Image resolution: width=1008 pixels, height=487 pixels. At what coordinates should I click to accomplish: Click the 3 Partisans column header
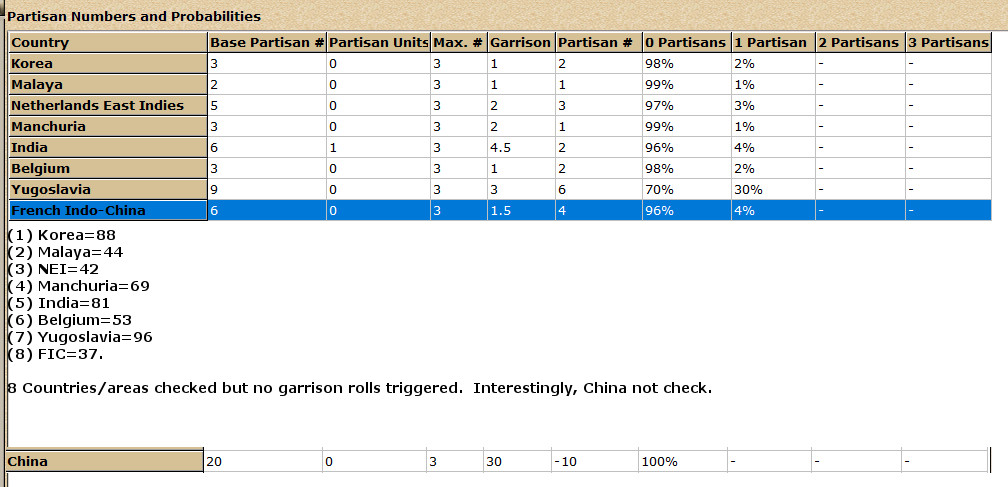click(948, 43)
